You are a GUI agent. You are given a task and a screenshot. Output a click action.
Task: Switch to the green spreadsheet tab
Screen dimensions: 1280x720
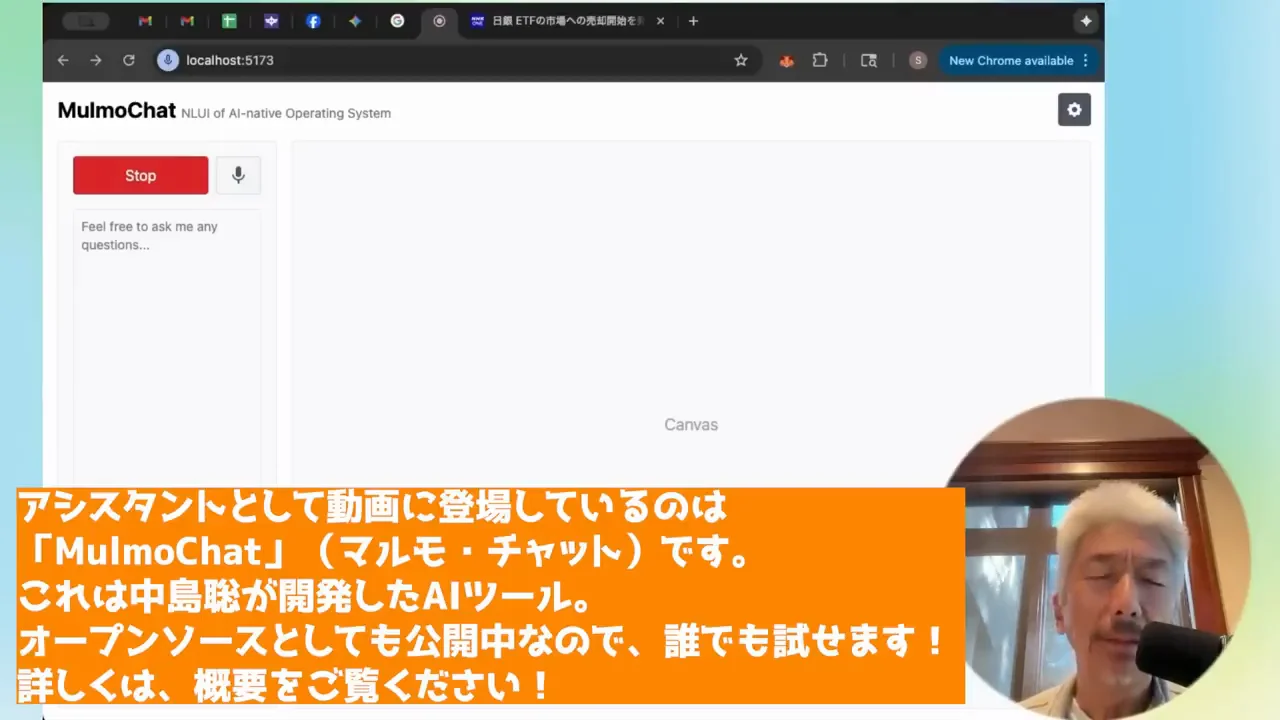[x=229, y=21]
